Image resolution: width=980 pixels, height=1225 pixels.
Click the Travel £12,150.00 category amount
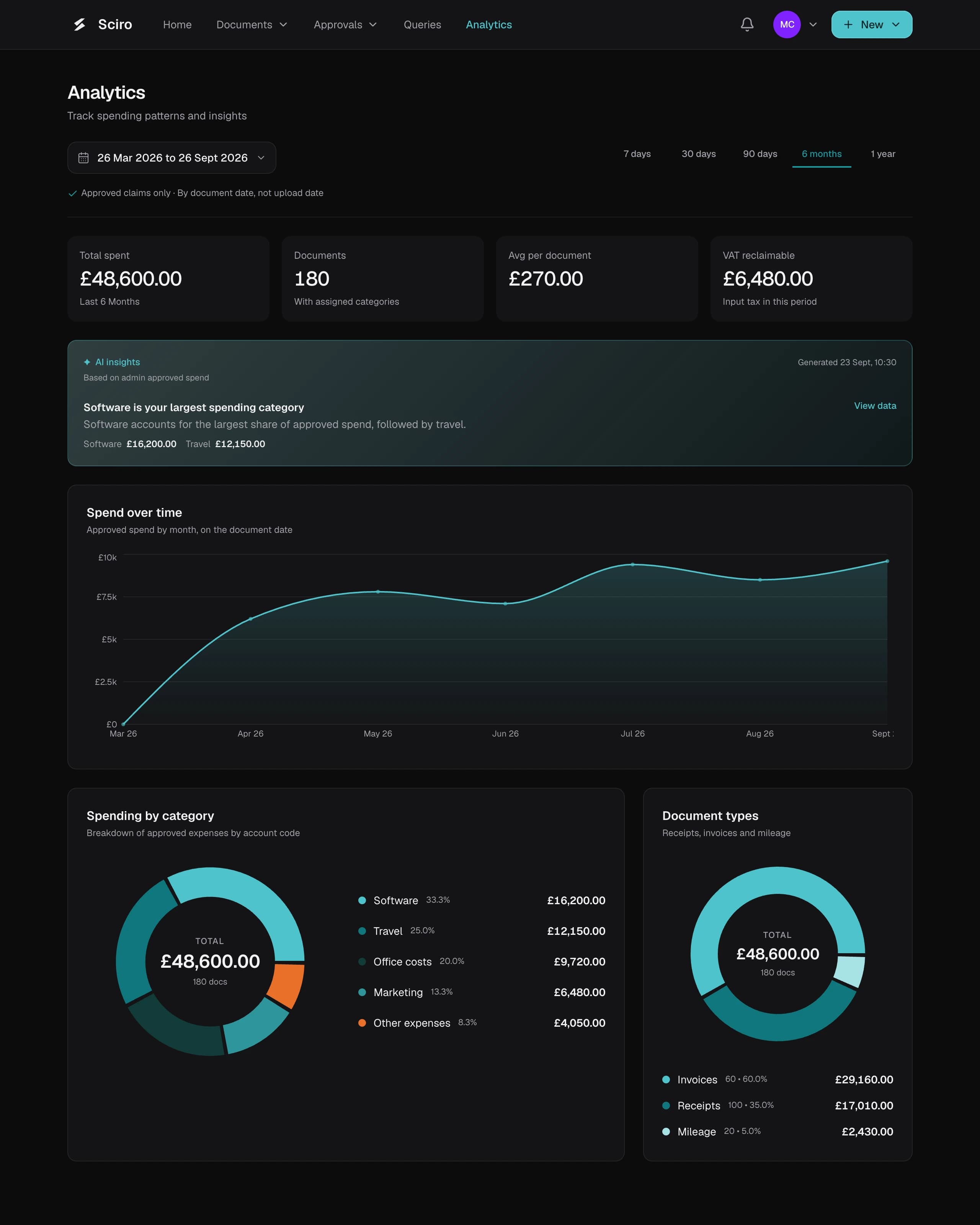576,931
